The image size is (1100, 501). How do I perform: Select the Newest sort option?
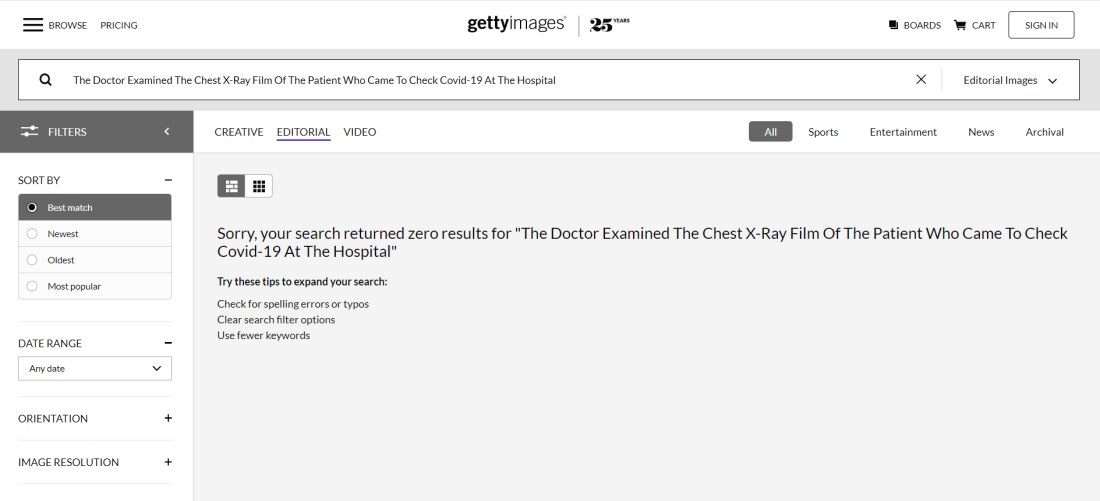(95, 234)
